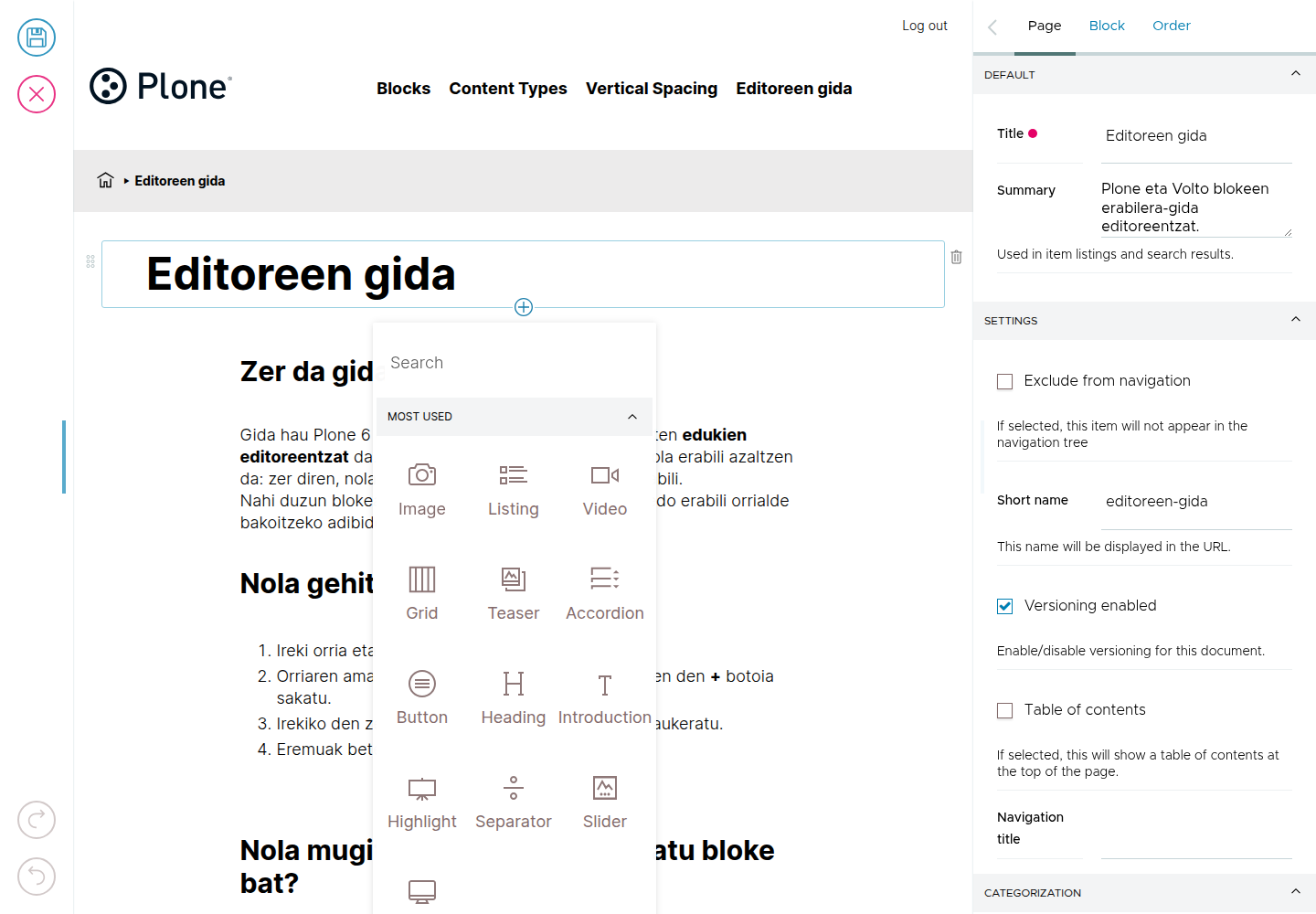
Task: Open the Blocks navigation item
Action: point(404,89)
